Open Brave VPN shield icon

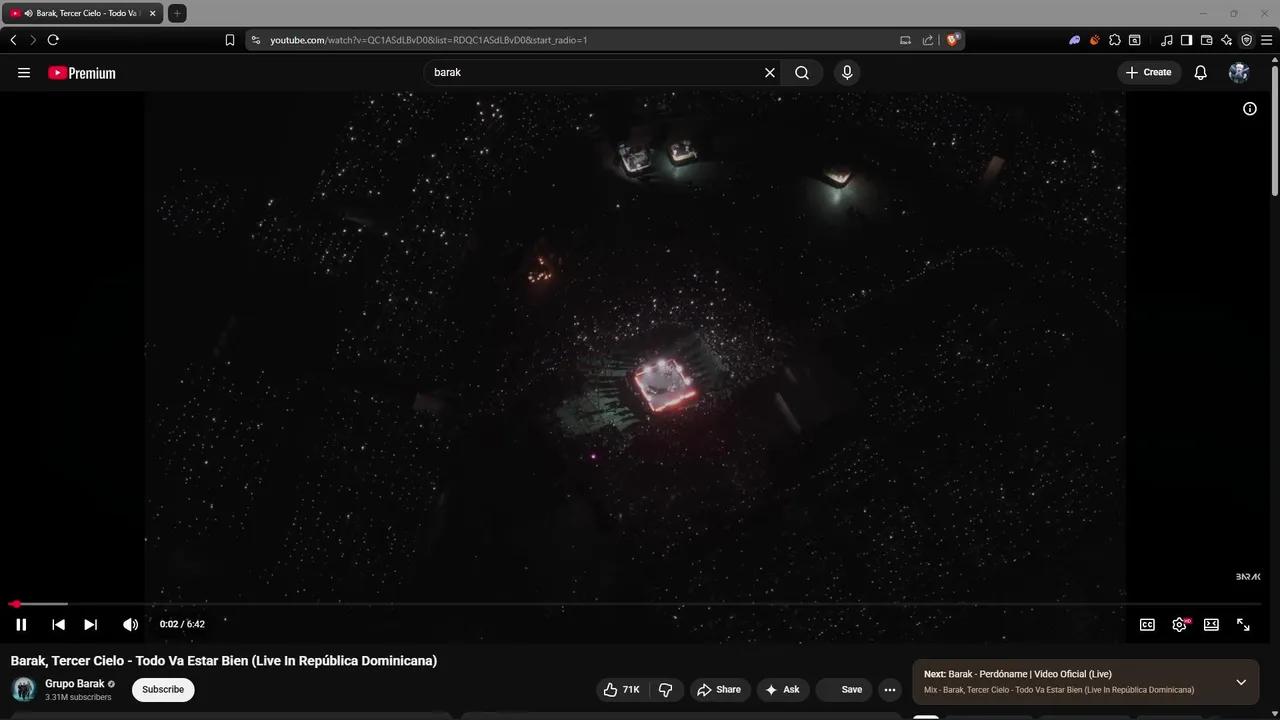point(1247,40)
